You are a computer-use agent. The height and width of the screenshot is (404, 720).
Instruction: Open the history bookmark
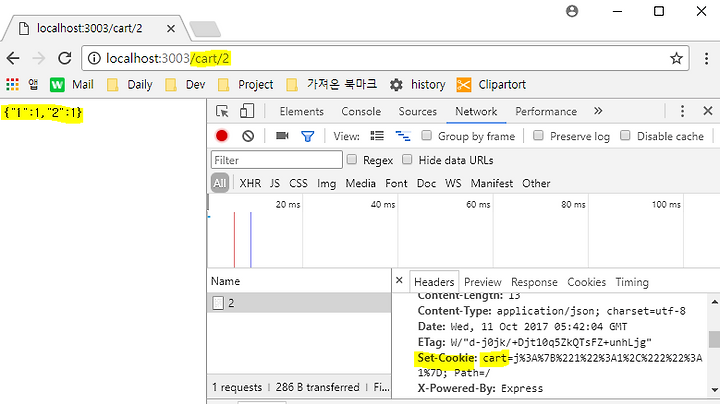coord(417,84)
